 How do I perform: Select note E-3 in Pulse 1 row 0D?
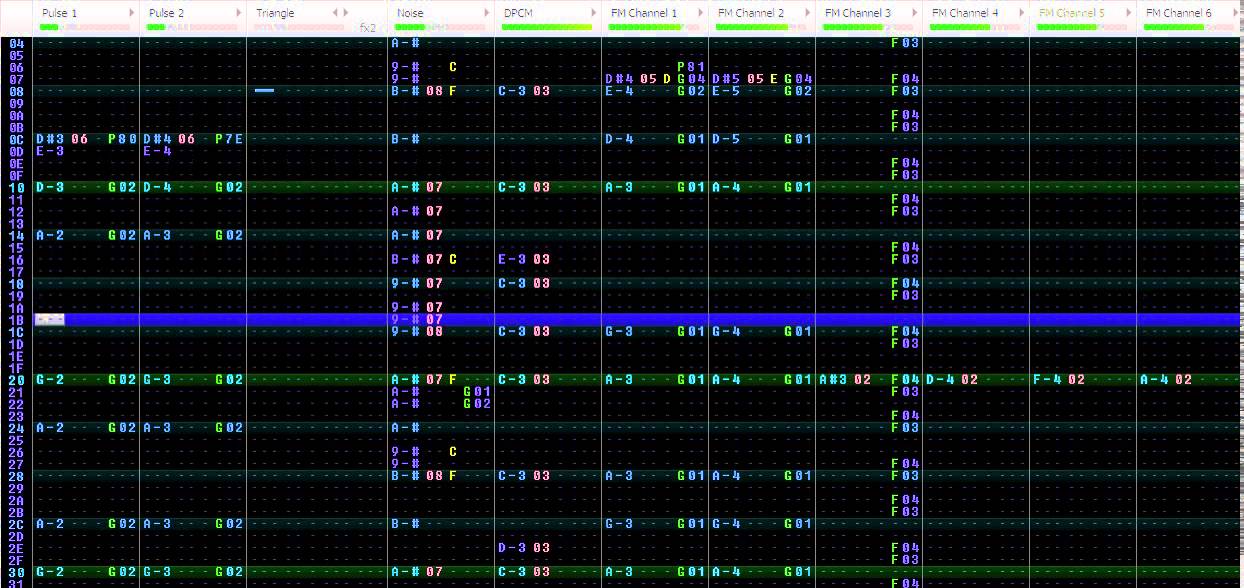tap(50, 151)
